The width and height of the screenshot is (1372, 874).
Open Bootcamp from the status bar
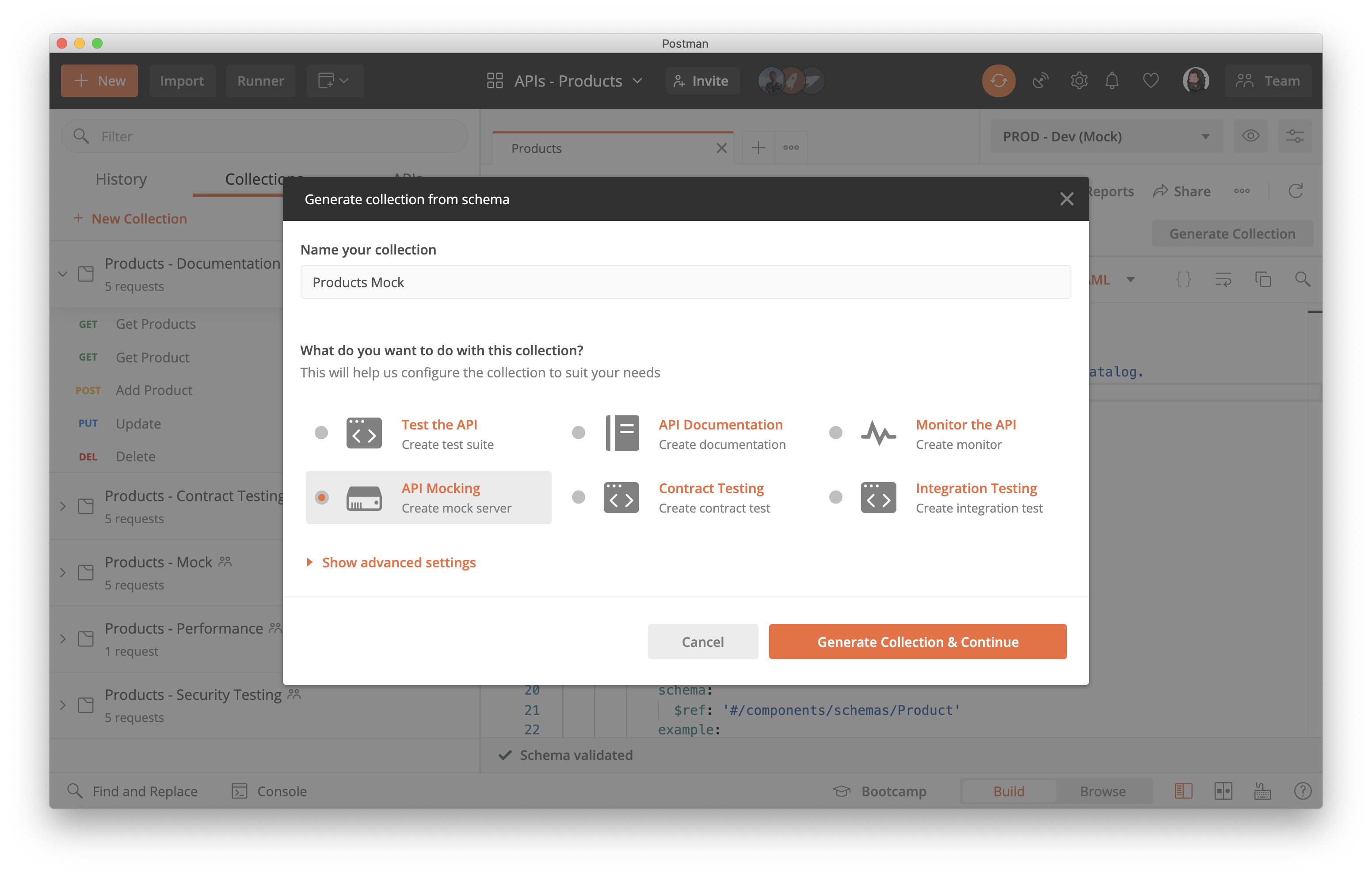click(879, 791)
